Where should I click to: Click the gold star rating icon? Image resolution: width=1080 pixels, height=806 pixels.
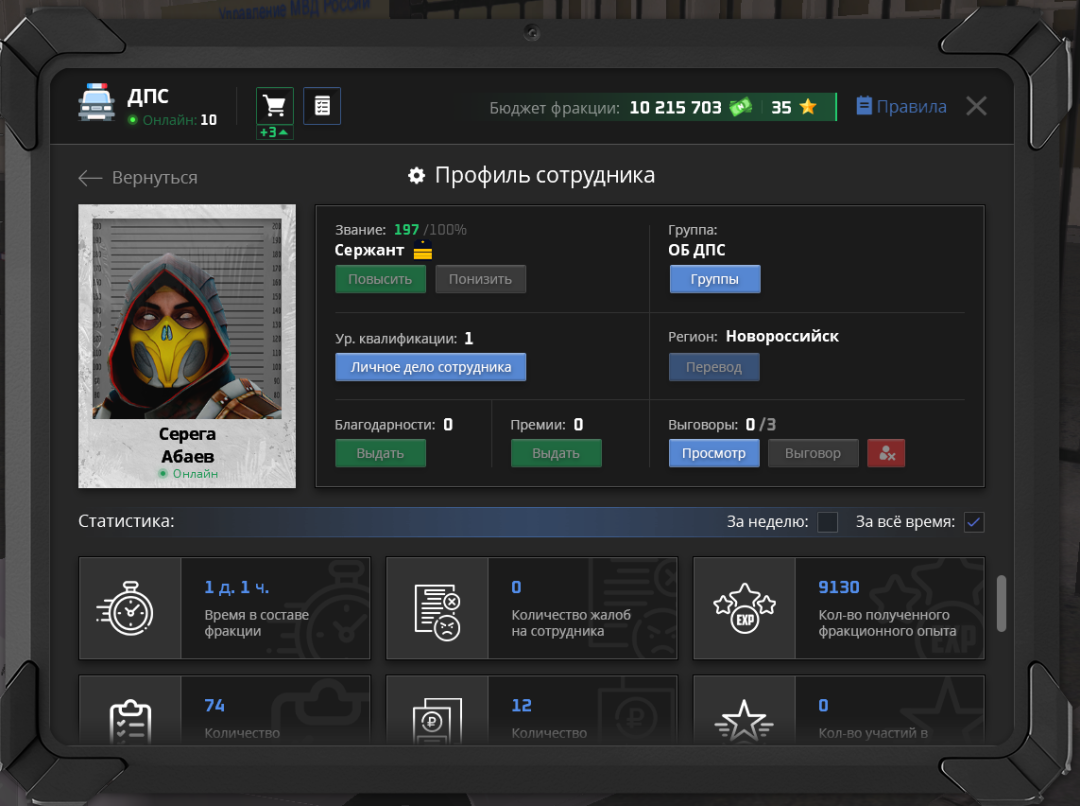coord(808,107)
